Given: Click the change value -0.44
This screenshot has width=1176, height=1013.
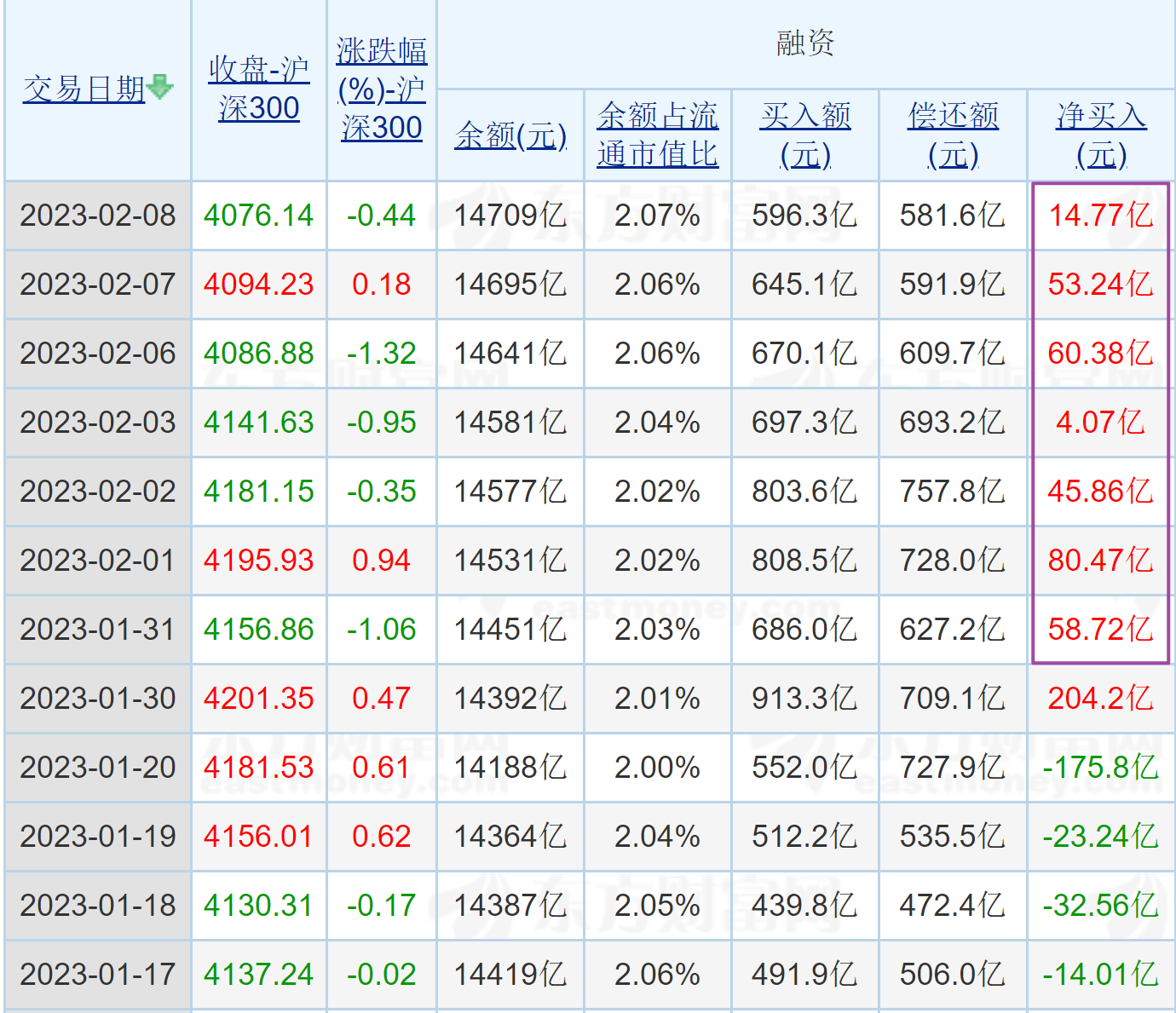Looking at the screenshot, I should coord(382,216).
